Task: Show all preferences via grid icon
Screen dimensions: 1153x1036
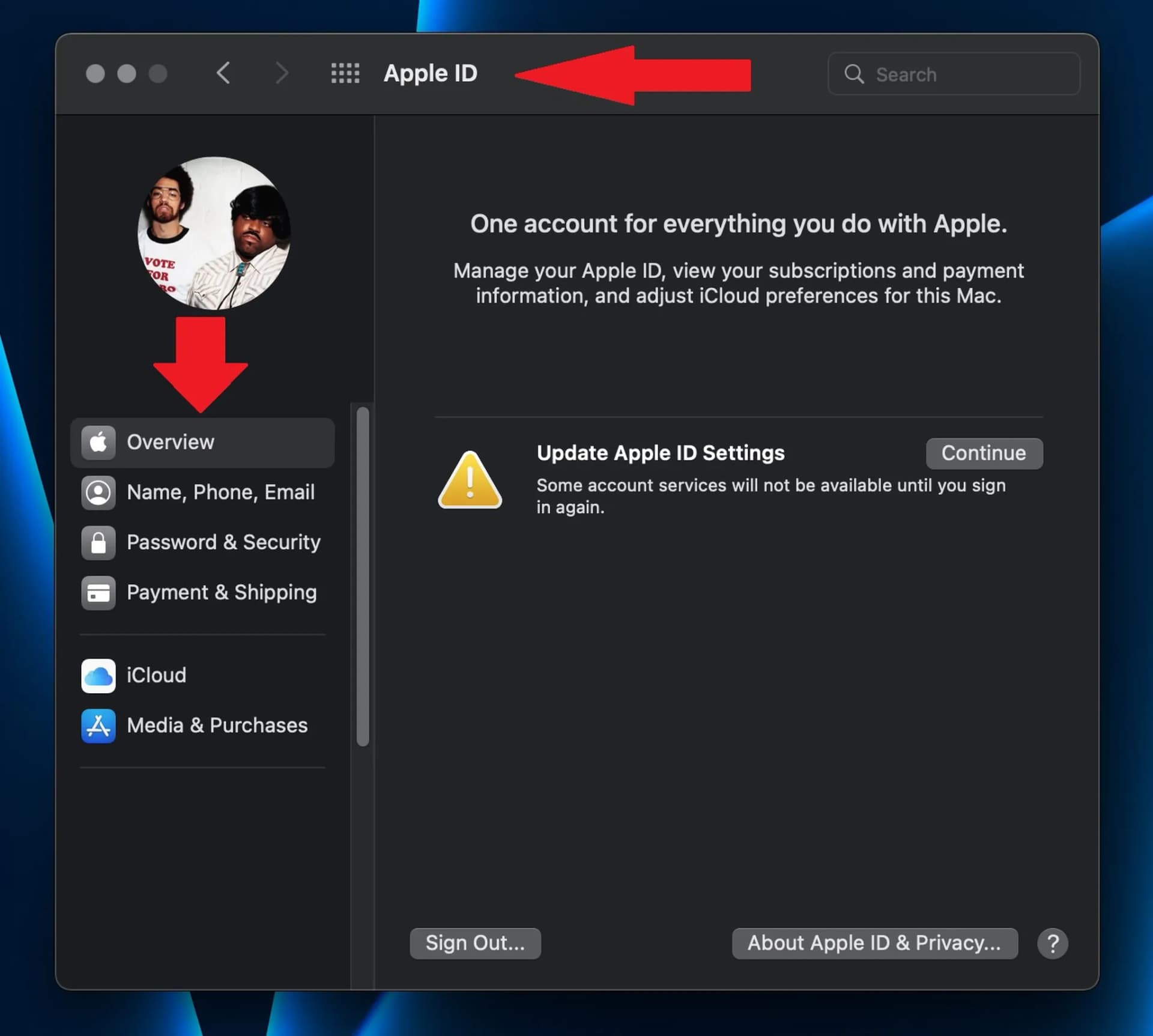Action: (x=345, y=73)
